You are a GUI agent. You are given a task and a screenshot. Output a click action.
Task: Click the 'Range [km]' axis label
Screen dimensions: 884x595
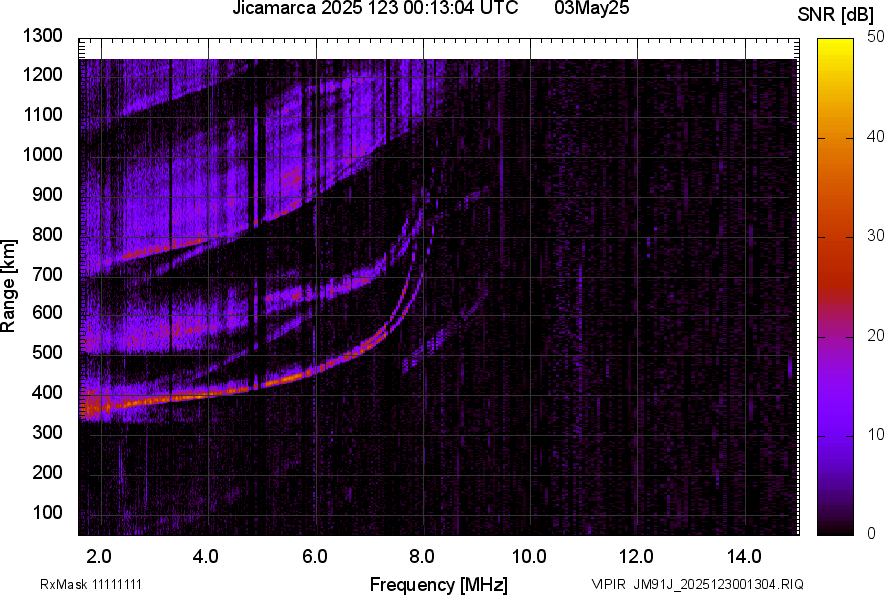[8, 286]
